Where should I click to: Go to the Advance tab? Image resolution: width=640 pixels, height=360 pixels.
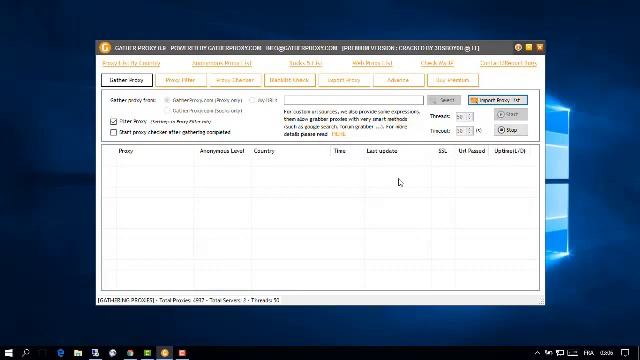398,80
